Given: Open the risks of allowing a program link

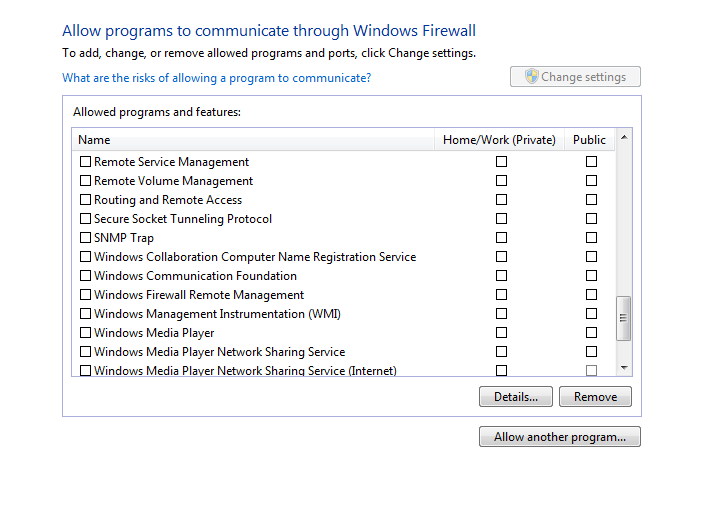Looking at the screenshot, I should coord(216,78).
